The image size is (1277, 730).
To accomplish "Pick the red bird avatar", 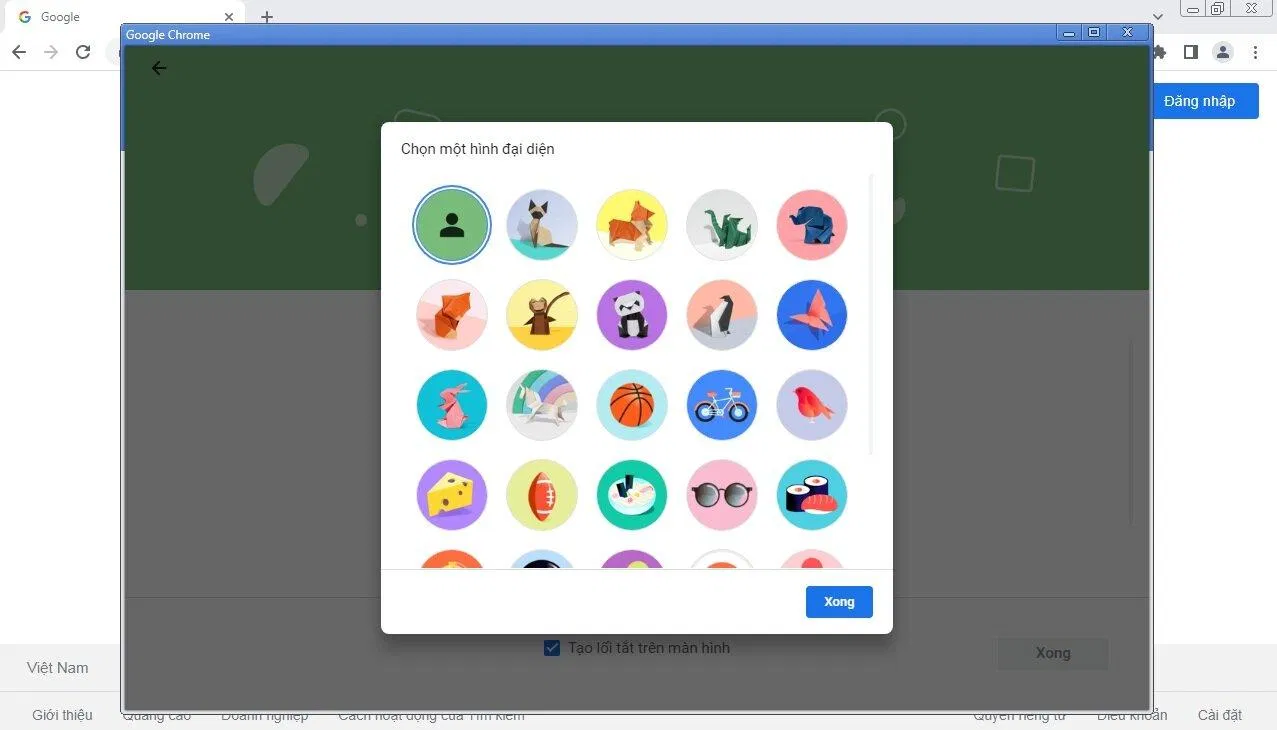I will coord(812,405).
